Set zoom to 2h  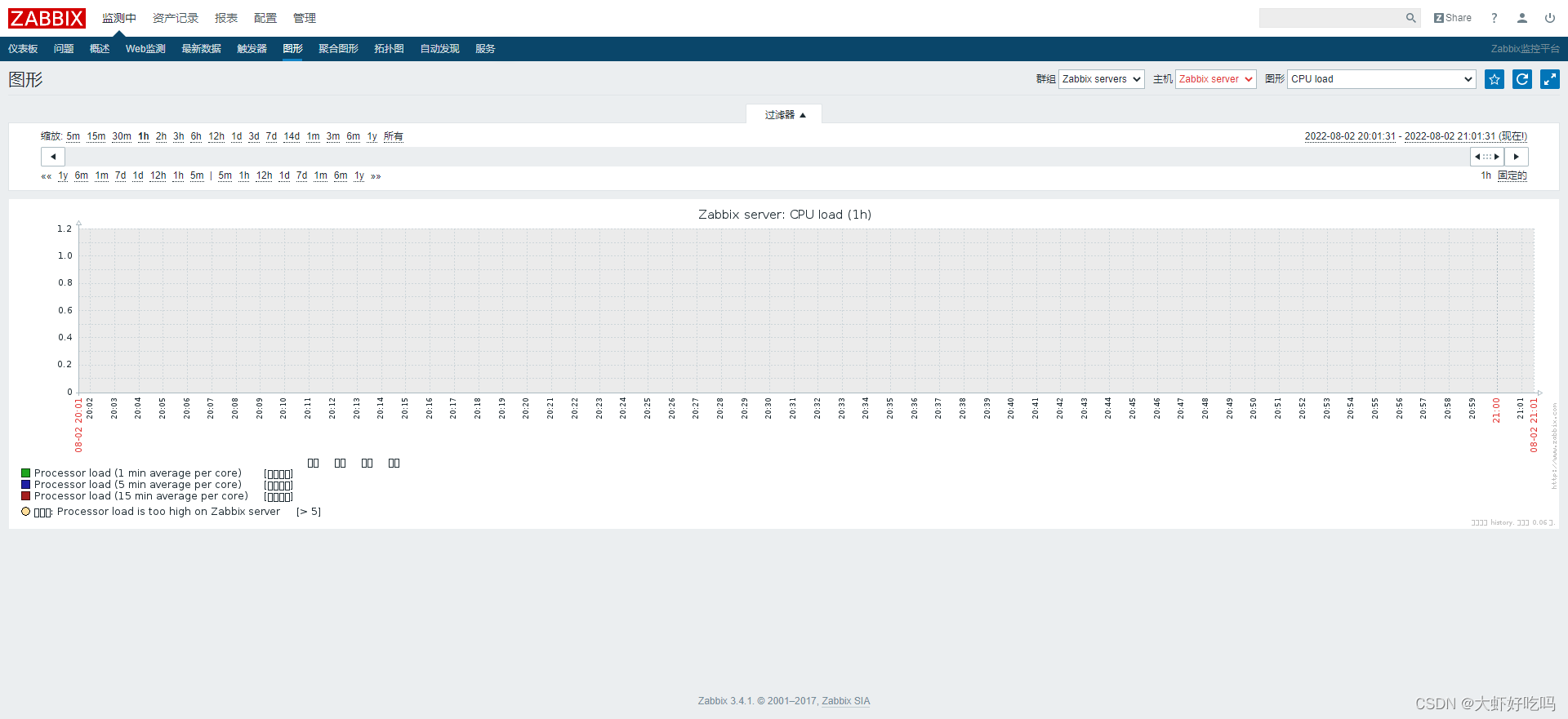click(x=161, y=136)
